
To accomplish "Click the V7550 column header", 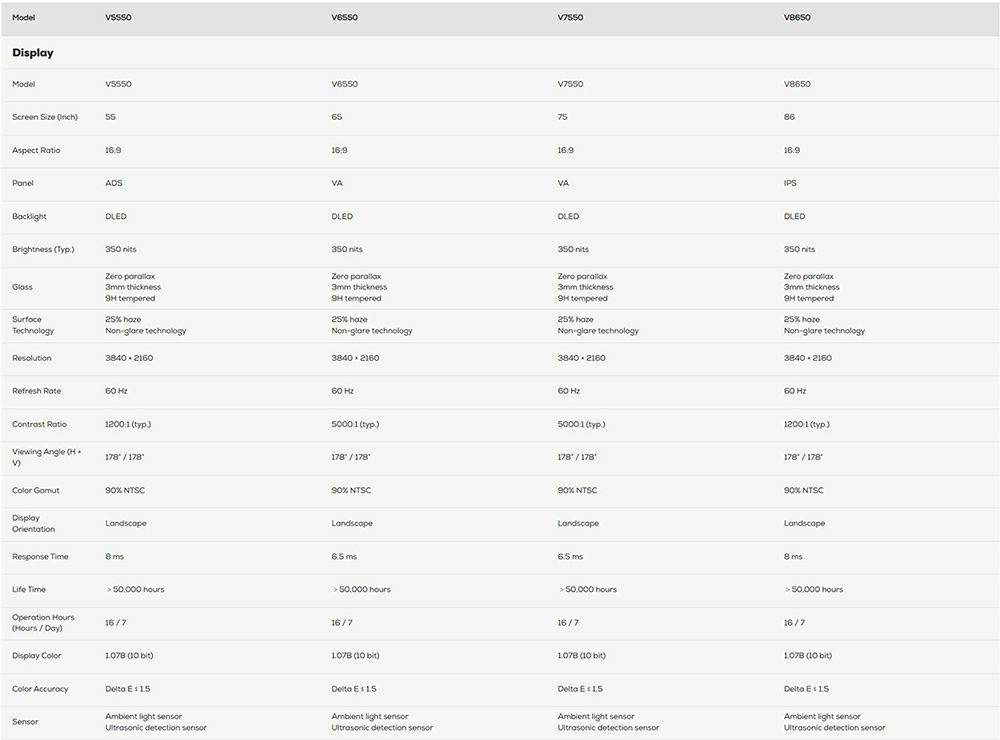I will click(570, 17).
